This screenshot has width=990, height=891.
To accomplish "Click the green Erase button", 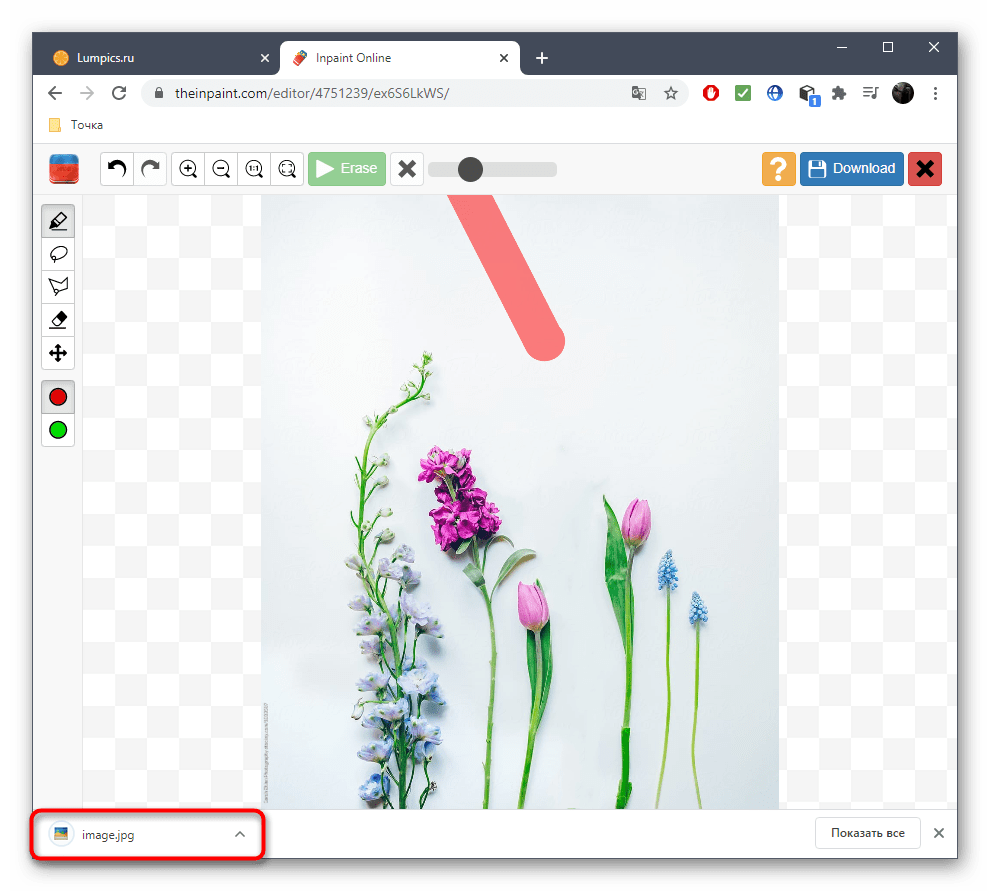I will [x=347, y=169].
